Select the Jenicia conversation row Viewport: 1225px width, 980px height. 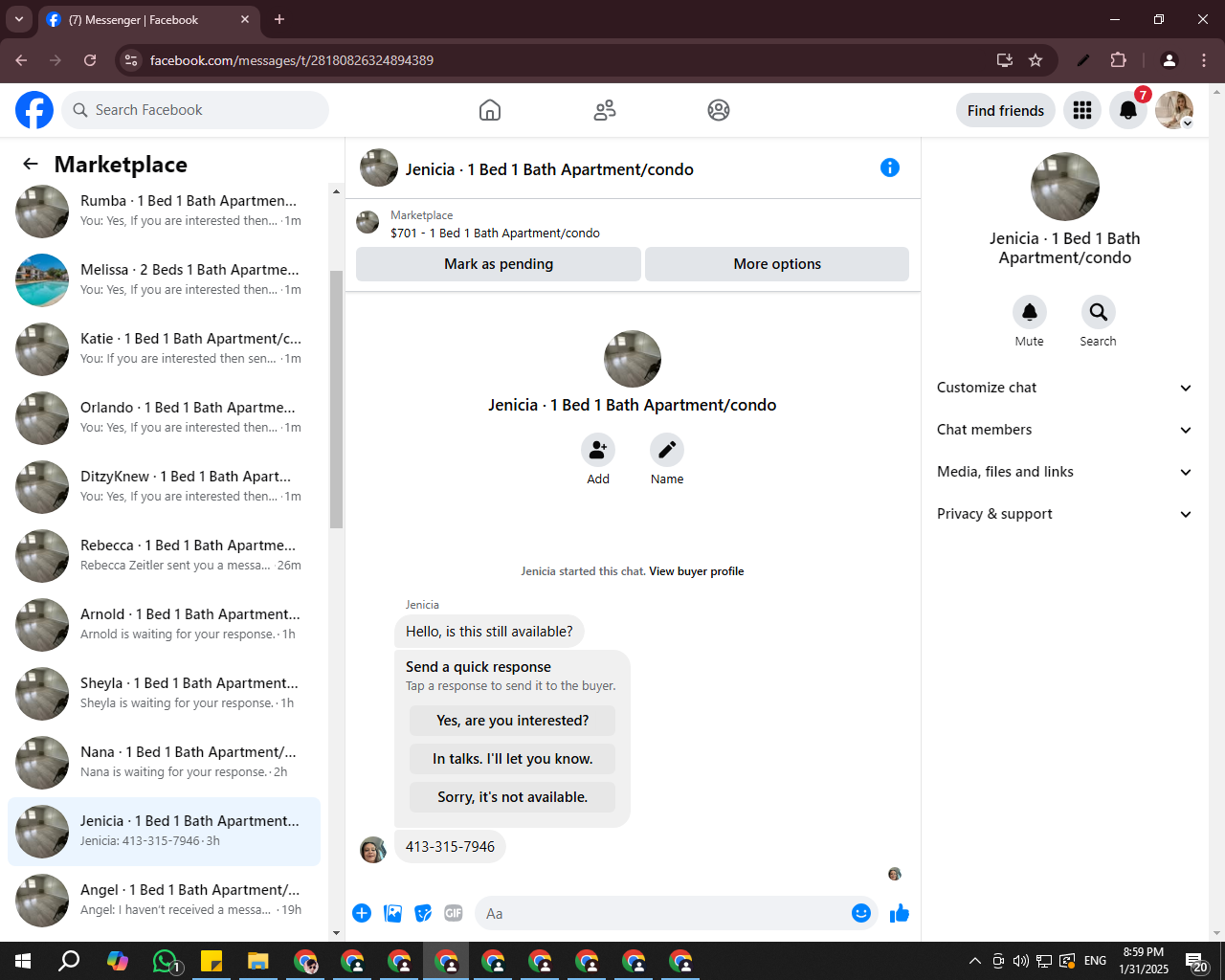(165, 832)
